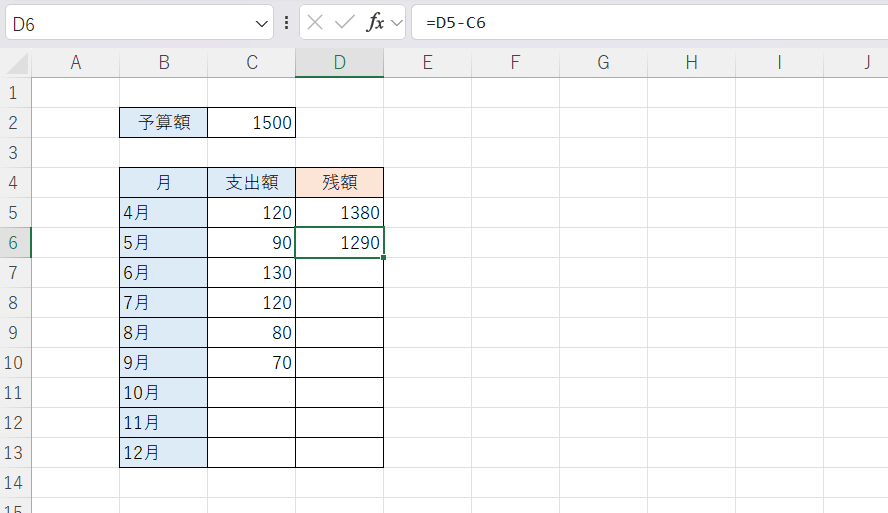
Task: Click the 月 header cell
Action: 164,182
